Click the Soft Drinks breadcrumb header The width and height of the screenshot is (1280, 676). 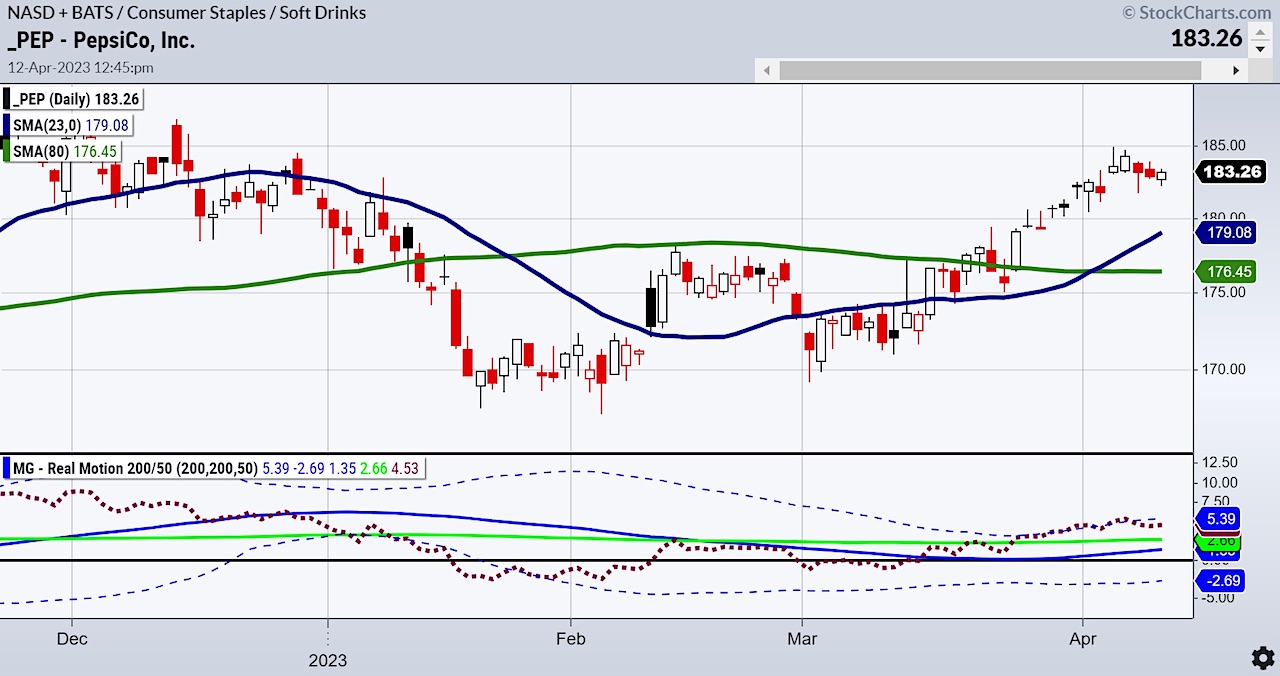[320, 13]
